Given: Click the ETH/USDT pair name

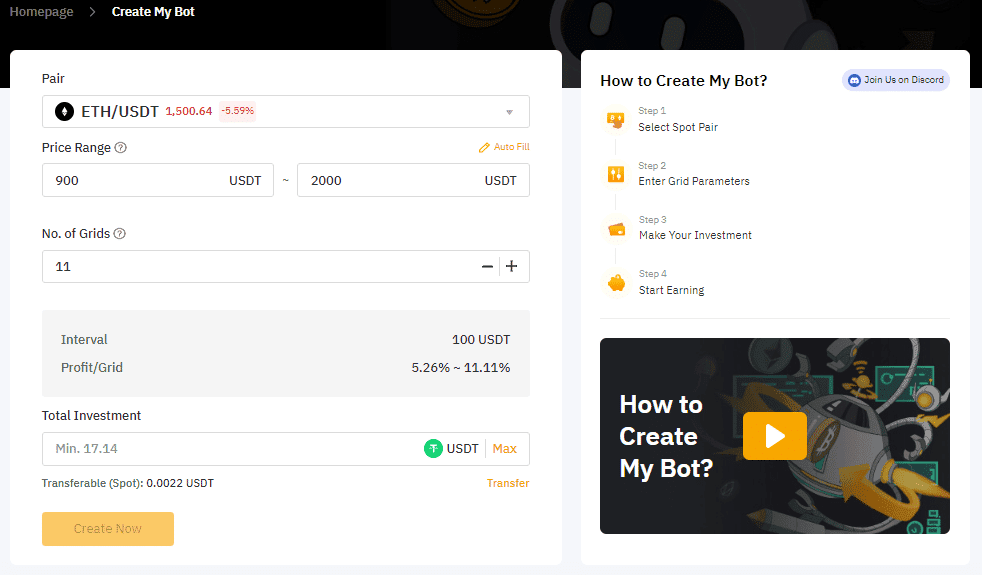Looking at the screenshot, I should pos(120,111).
